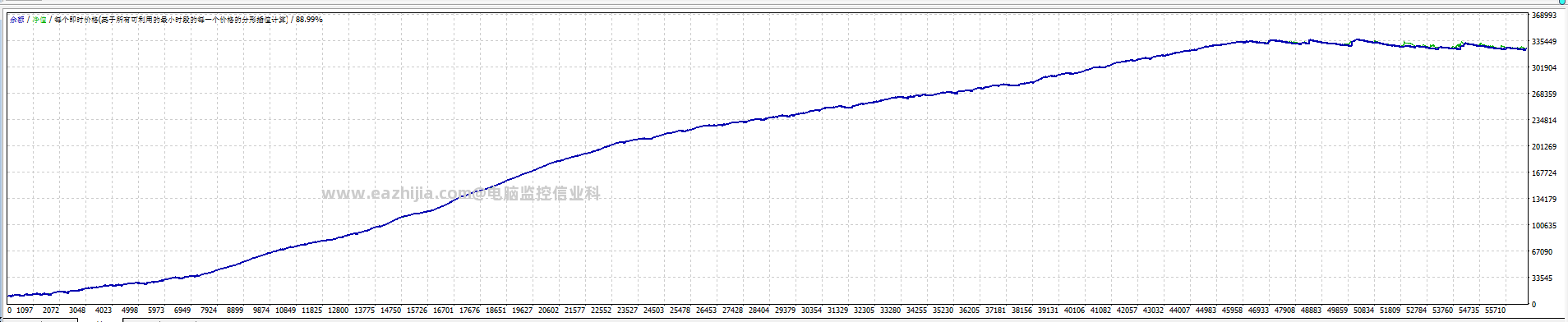
Task: Click the 1097 x-axis label
Action: pyautogui.click(x=25, y=310)
